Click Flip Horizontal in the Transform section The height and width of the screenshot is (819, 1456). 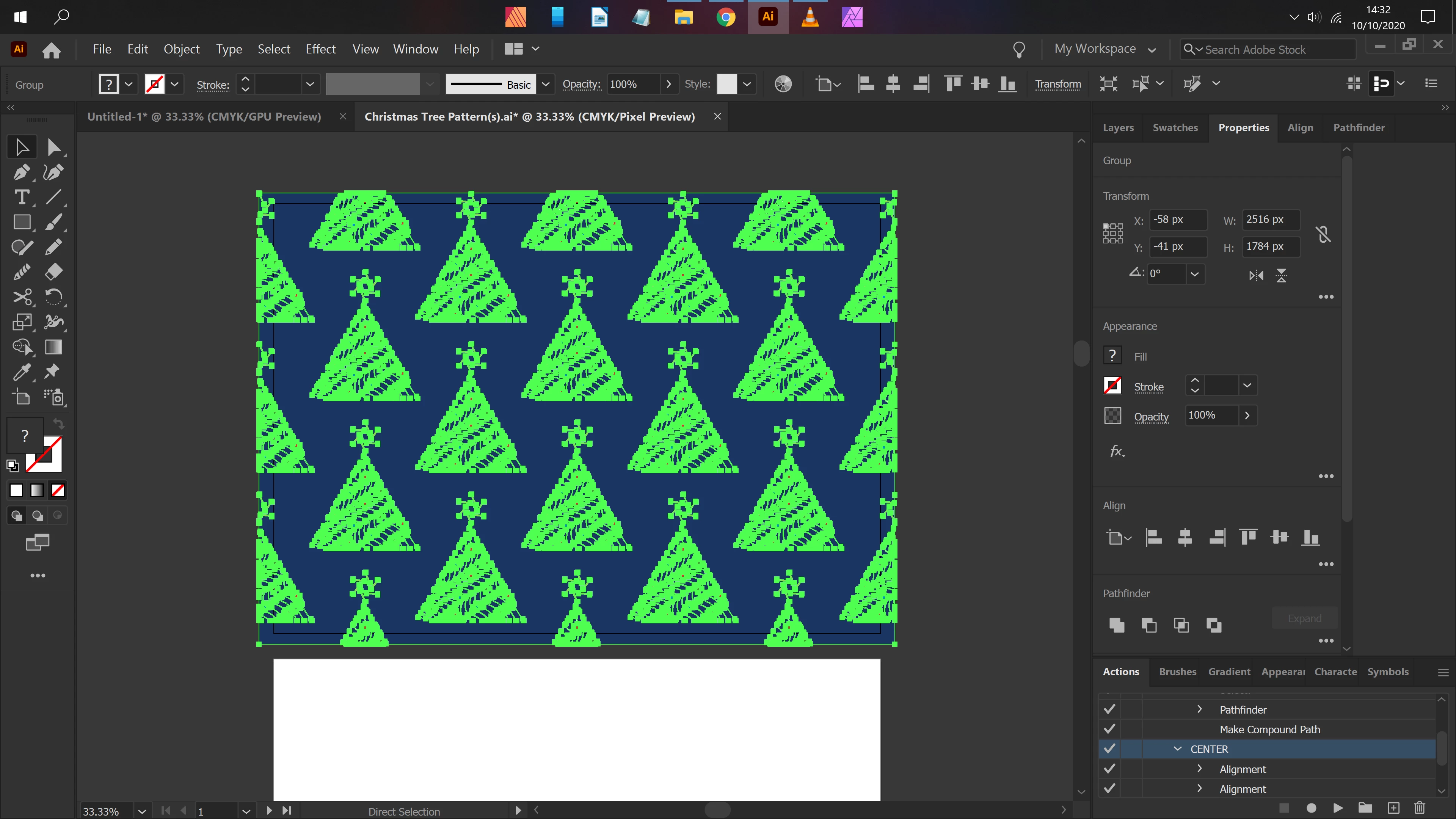[1256, 275]
